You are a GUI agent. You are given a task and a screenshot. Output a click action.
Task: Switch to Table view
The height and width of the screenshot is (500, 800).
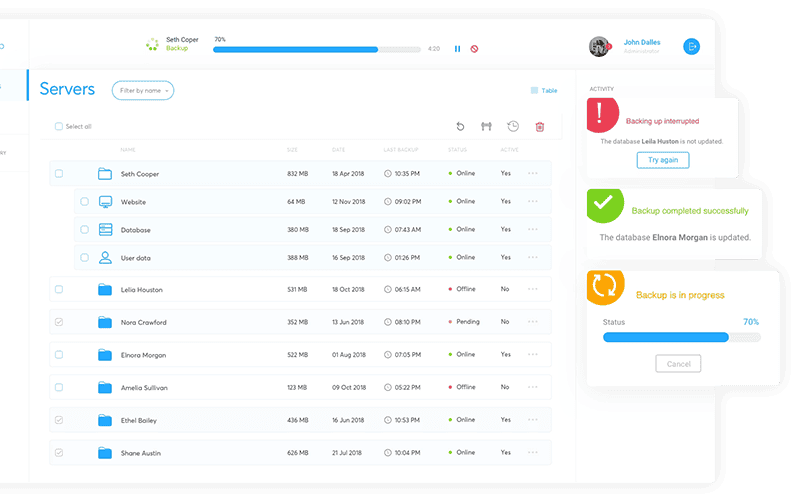(x=544, y=91)
